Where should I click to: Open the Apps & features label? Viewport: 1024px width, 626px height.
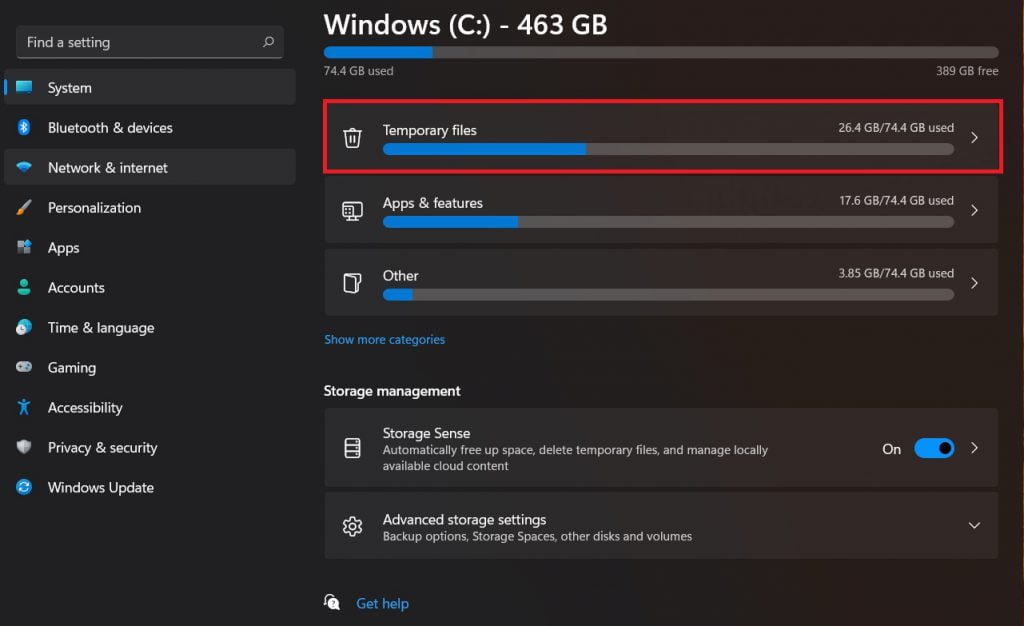tap(432, 203)
